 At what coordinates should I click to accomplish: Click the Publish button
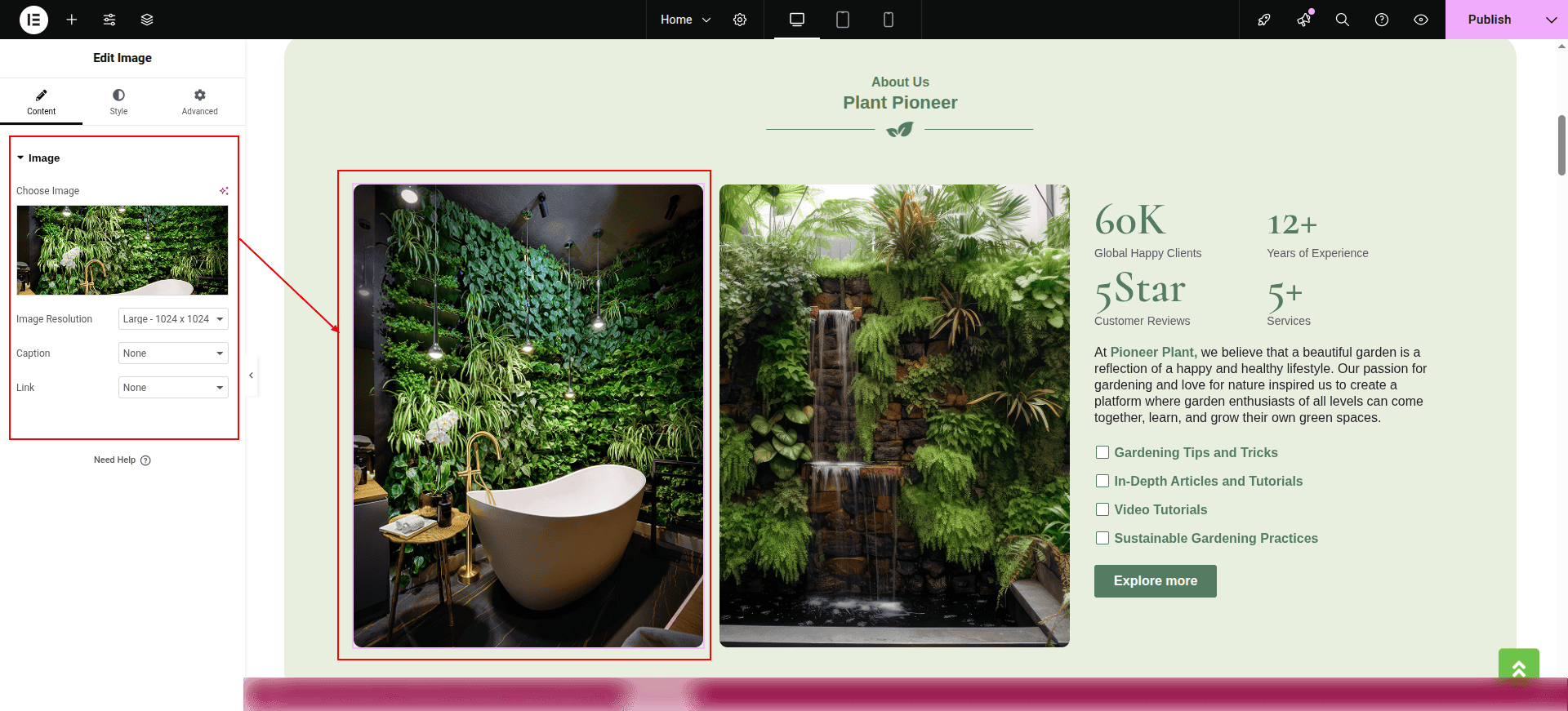click(x=1490, y=20)
